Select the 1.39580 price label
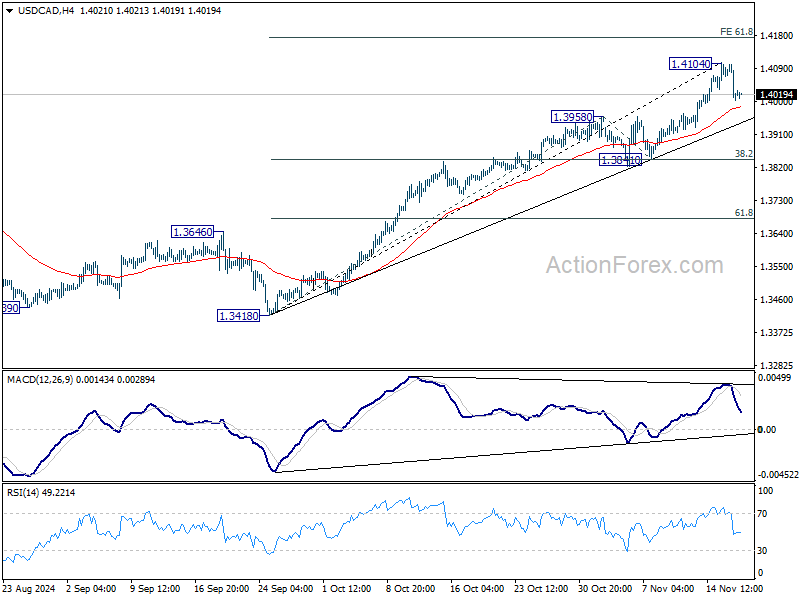The height and width of the screenshot is (600, 800). point(572,117)
